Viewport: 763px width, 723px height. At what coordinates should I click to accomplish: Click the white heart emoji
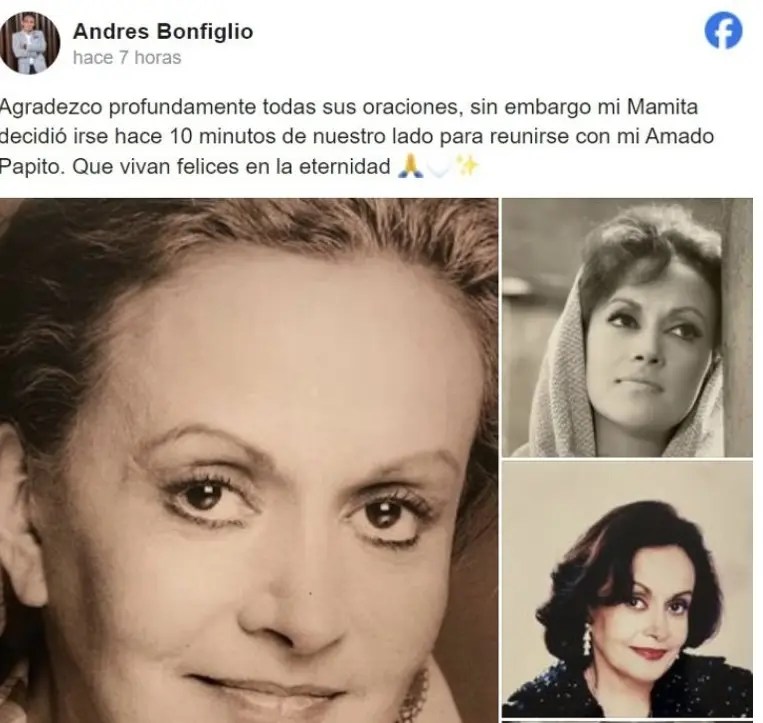pyautogui.click(x=439, y=166)
